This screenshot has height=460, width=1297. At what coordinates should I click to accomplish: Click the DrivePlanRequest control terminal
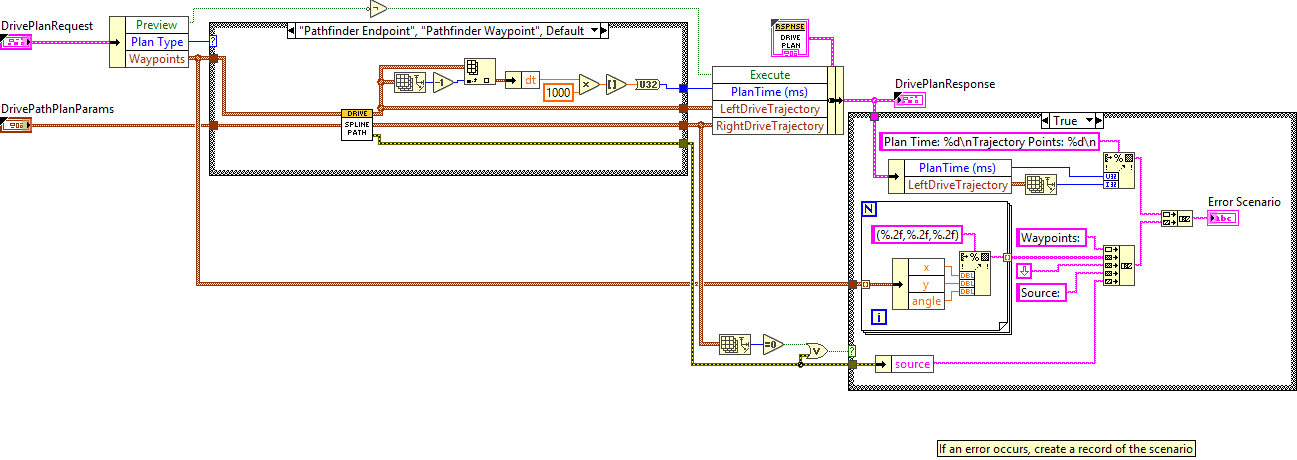18,42
